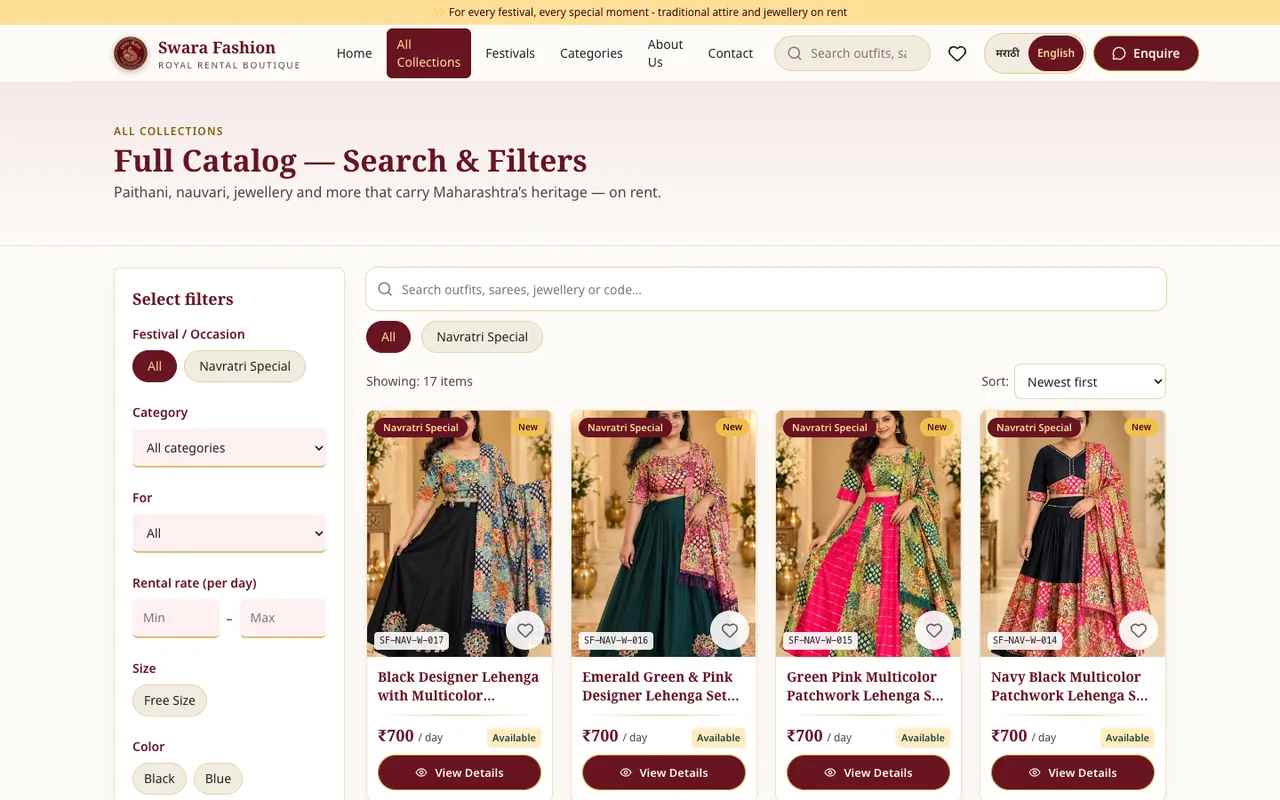Open the wishlist heart icon in header
Viewport: 1280px width, 800px height.
coord(957,53)
